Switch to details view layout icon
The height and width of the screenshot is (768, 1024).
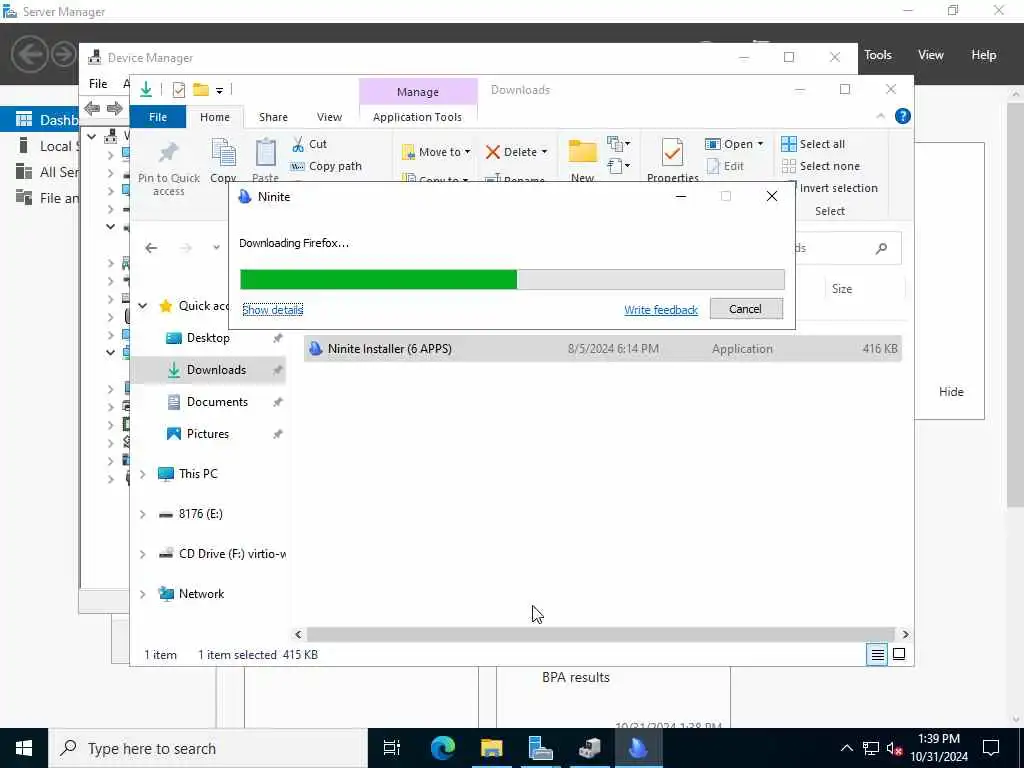(x=878, y=654)
